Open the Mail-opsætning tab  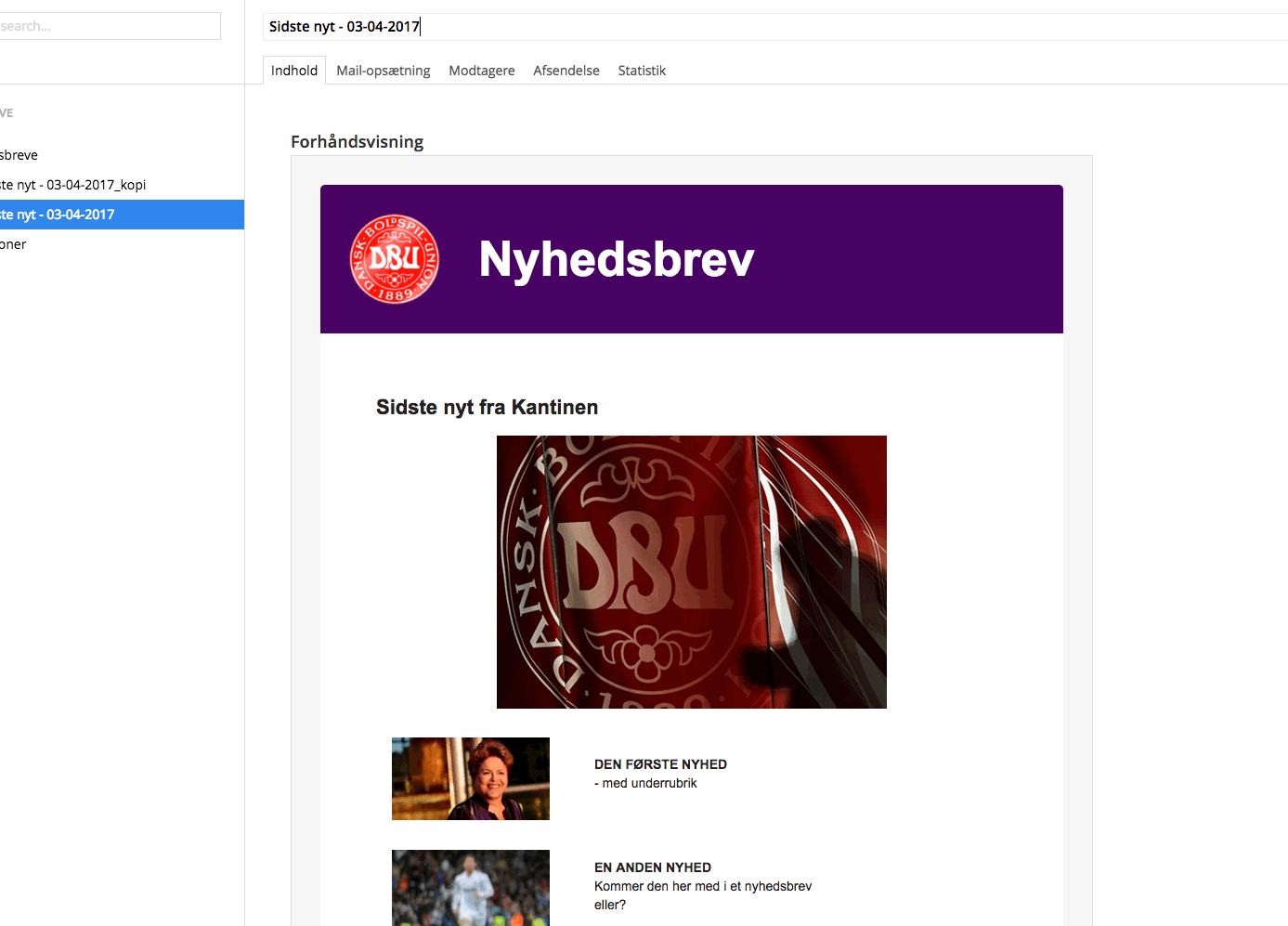point(383,71)
